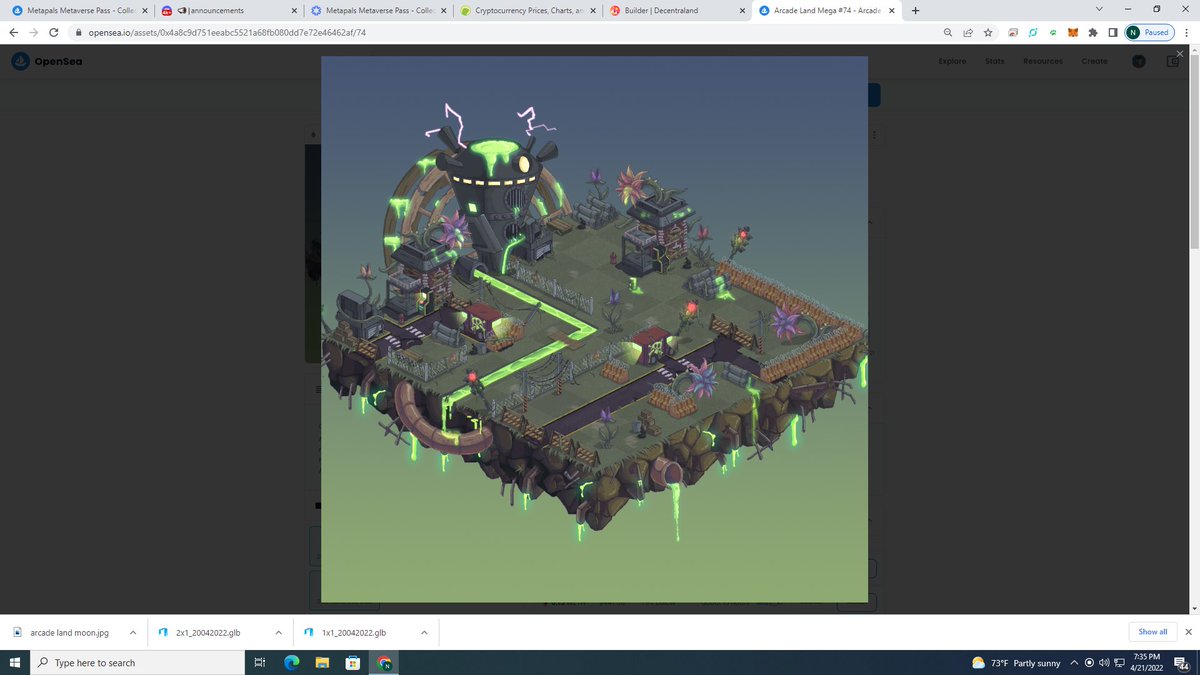The image size is (1200, 675).
Task: Click the site lock icon
Action: 79,32
